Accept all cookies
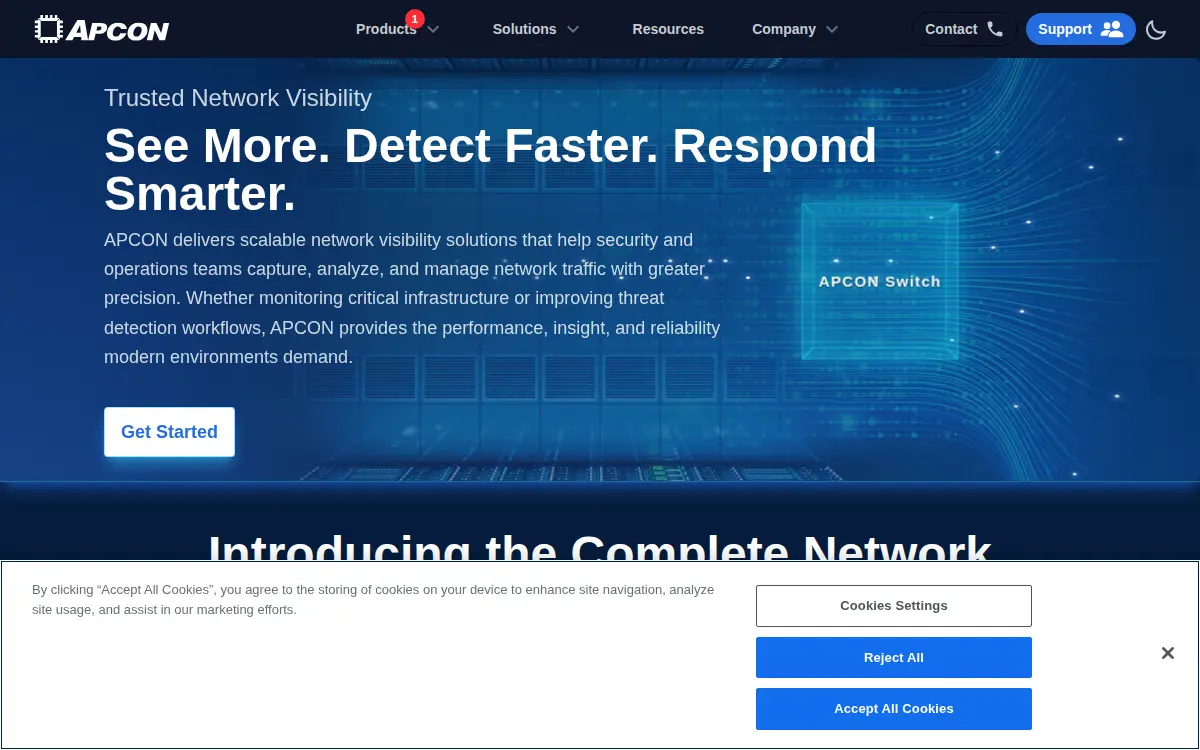This screenshot has height=750, width=1200. 894,709
